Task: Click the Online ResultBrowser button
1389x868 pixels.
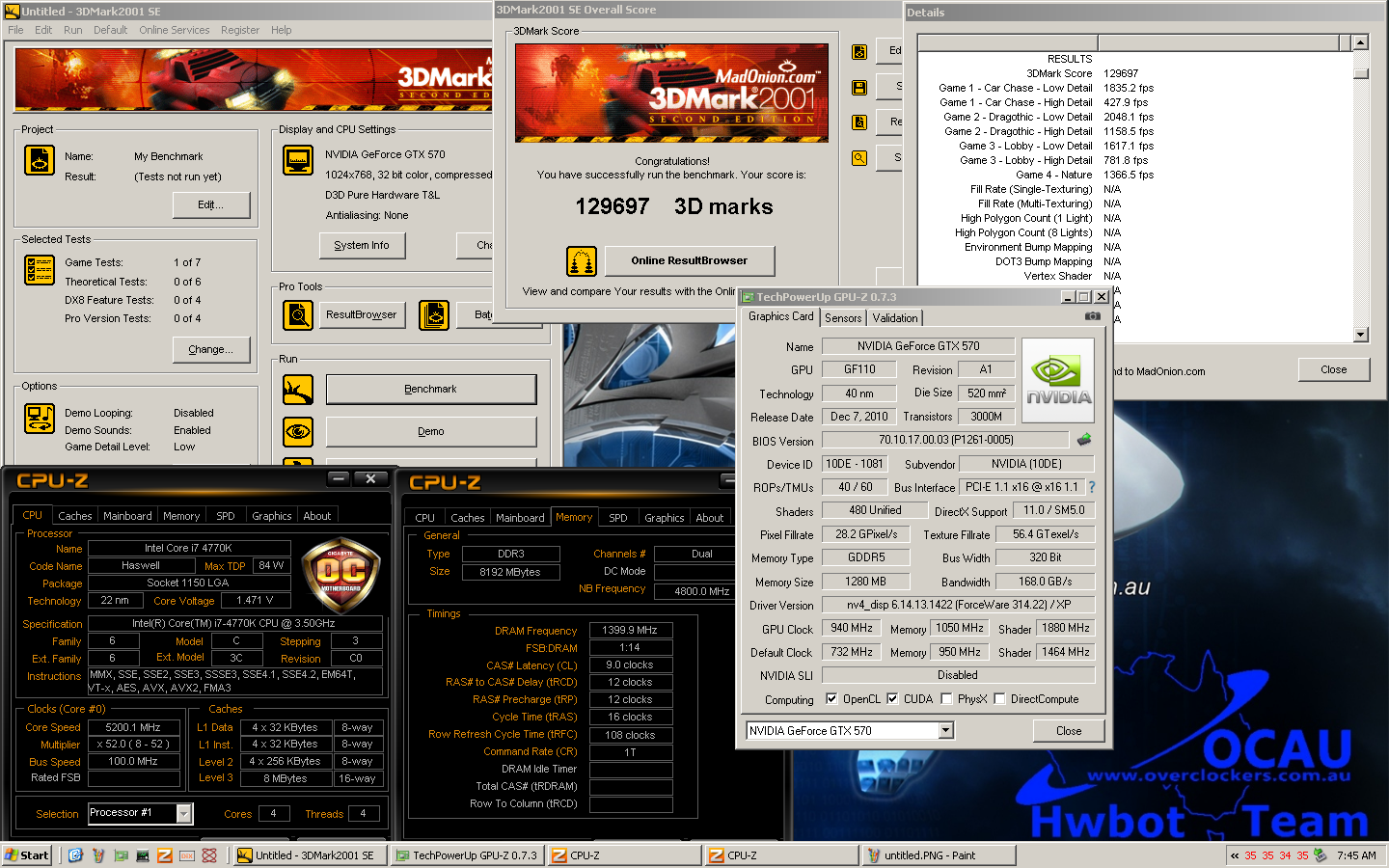Action: click(690, 260)
